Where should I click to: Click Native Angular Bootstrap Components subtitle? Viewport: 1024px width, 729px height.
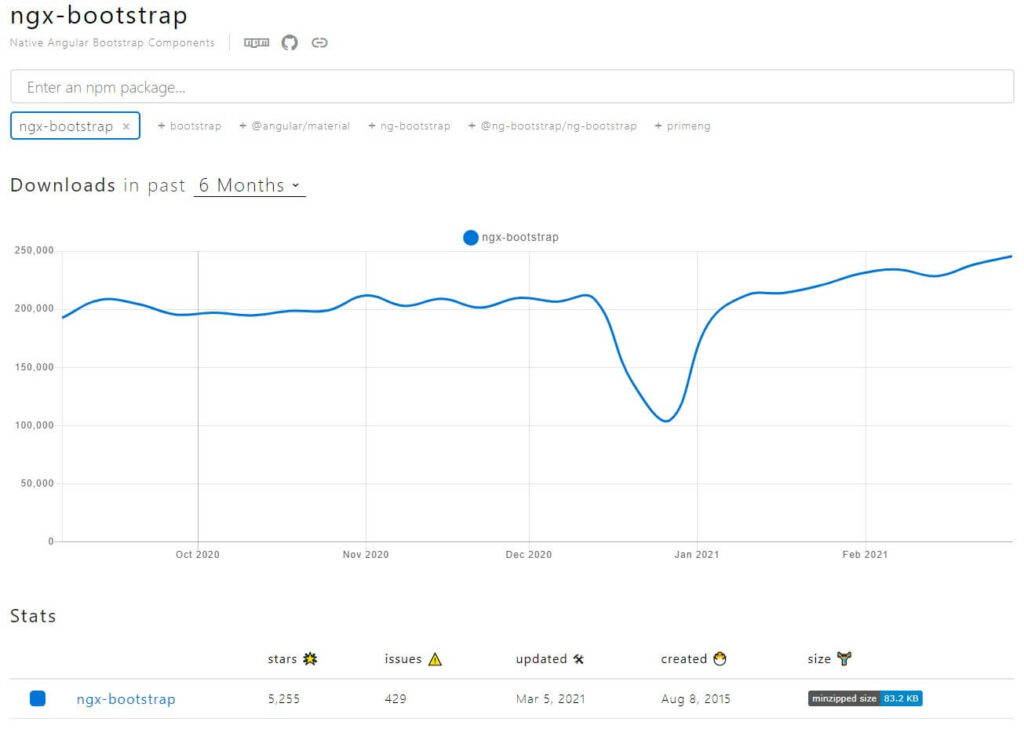click(x=112, y=43)
